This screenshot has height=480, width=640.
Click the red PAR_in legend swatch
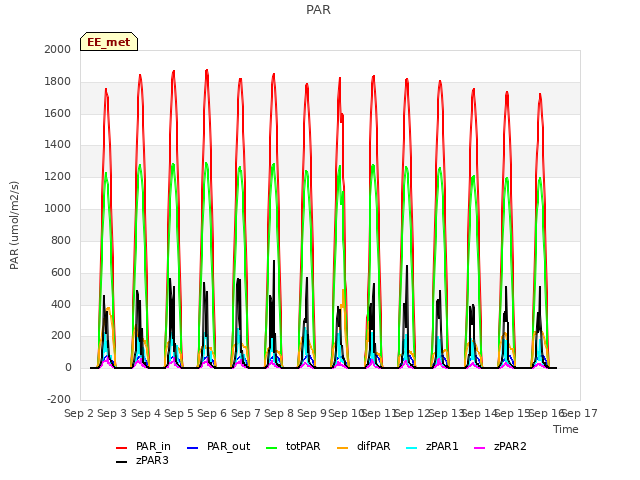click(122, 448)
